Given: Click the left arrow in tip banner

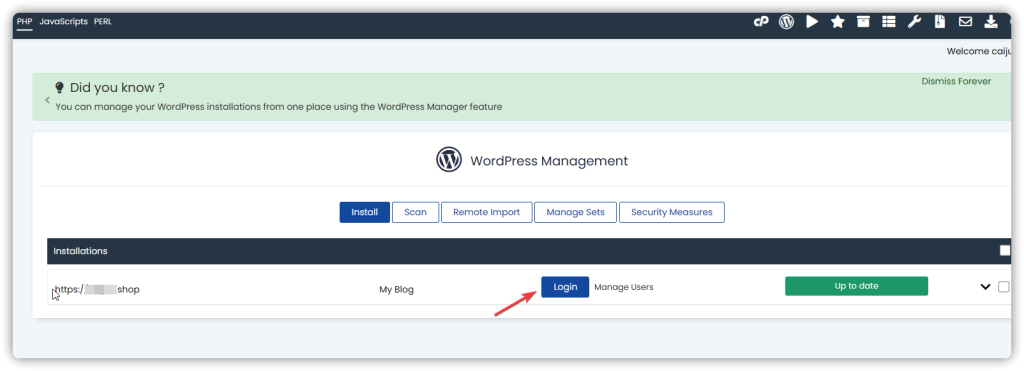Looking at the screenshot, I should pos(48,100).
